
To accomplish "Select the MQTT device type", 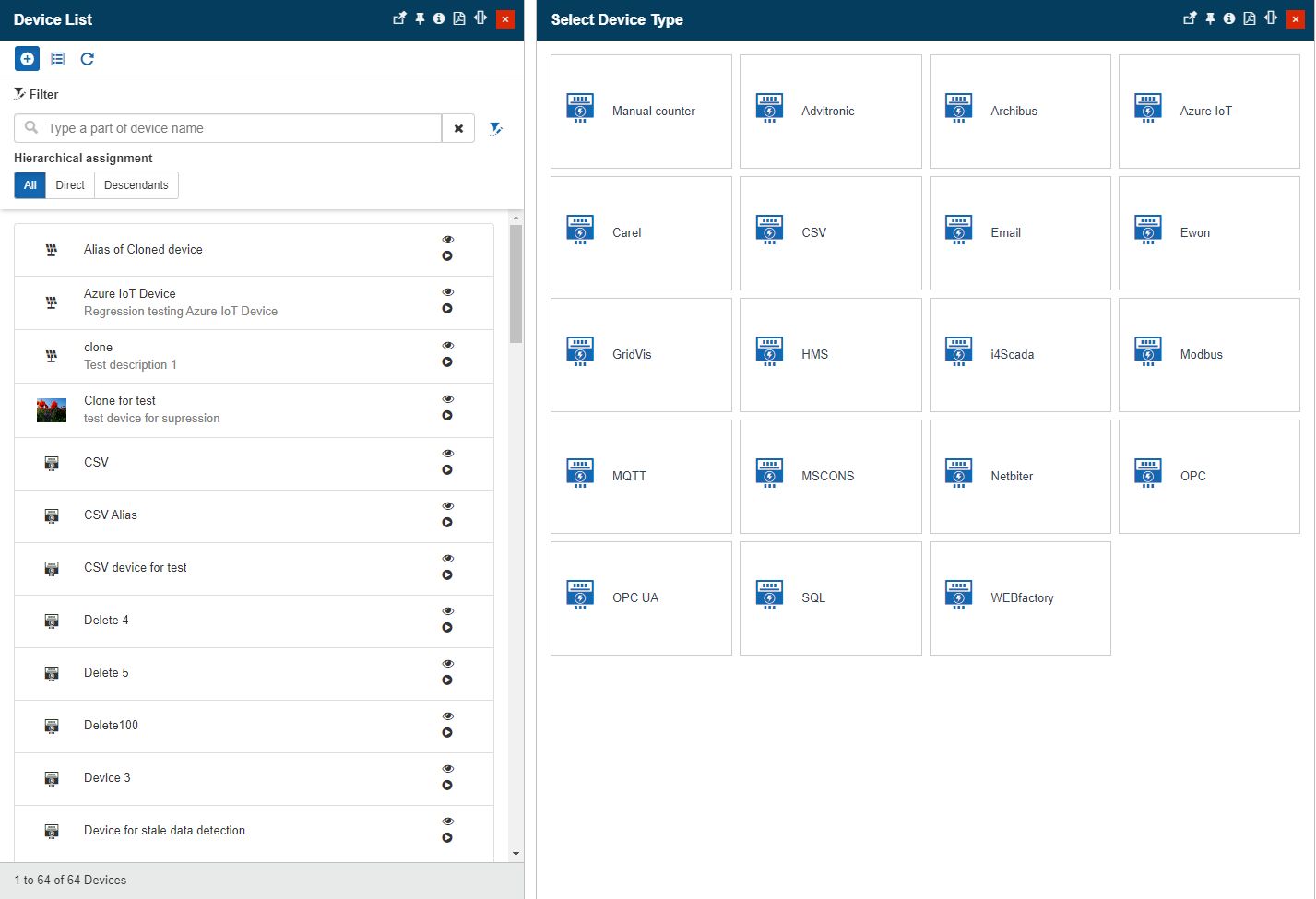I will [x=641, y=477].
